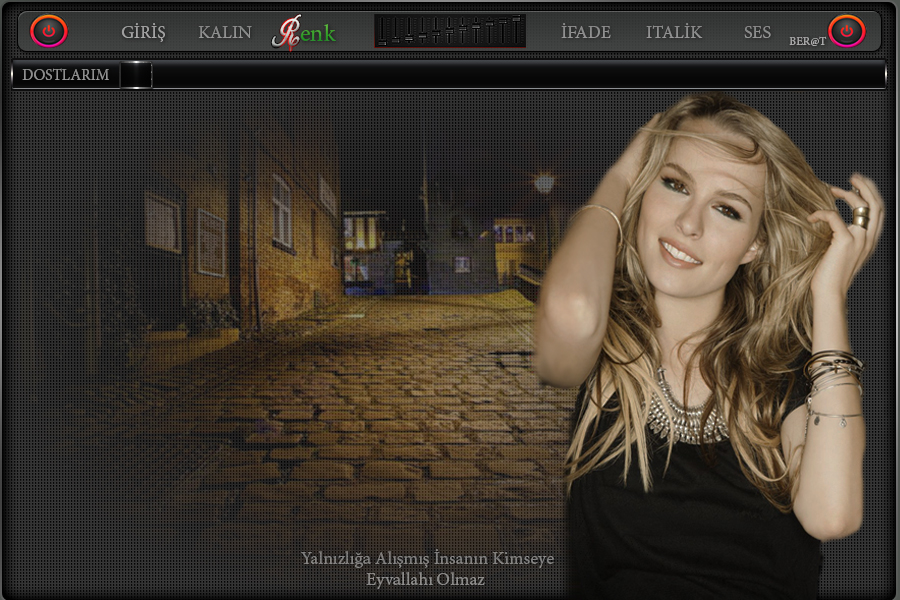Click the second equalizer slider from the left
This screenshot has height=600, width=900.
point(396,40)
